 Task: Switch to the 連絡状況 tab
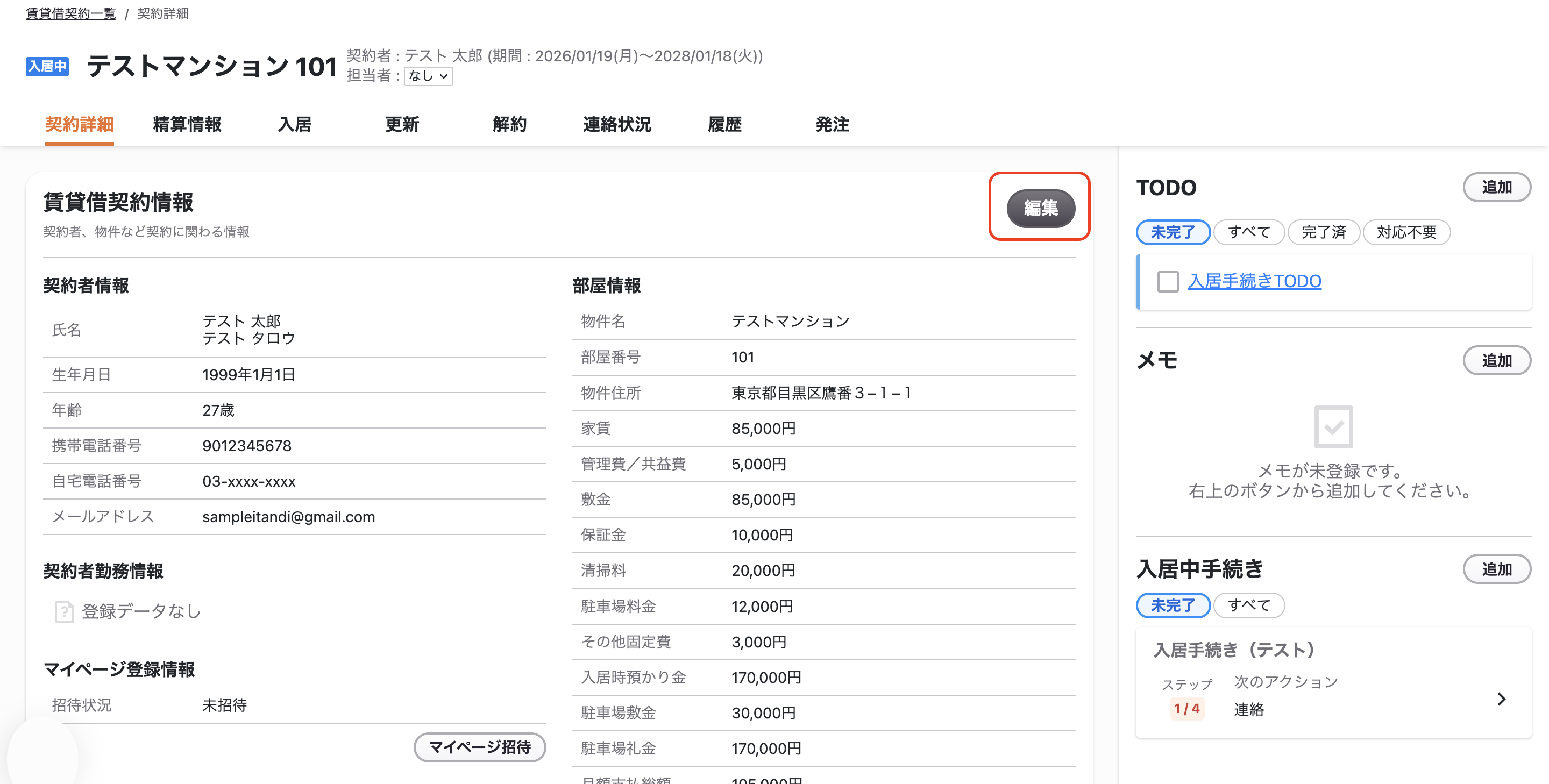pyautogui.click(x=617, y=124)
